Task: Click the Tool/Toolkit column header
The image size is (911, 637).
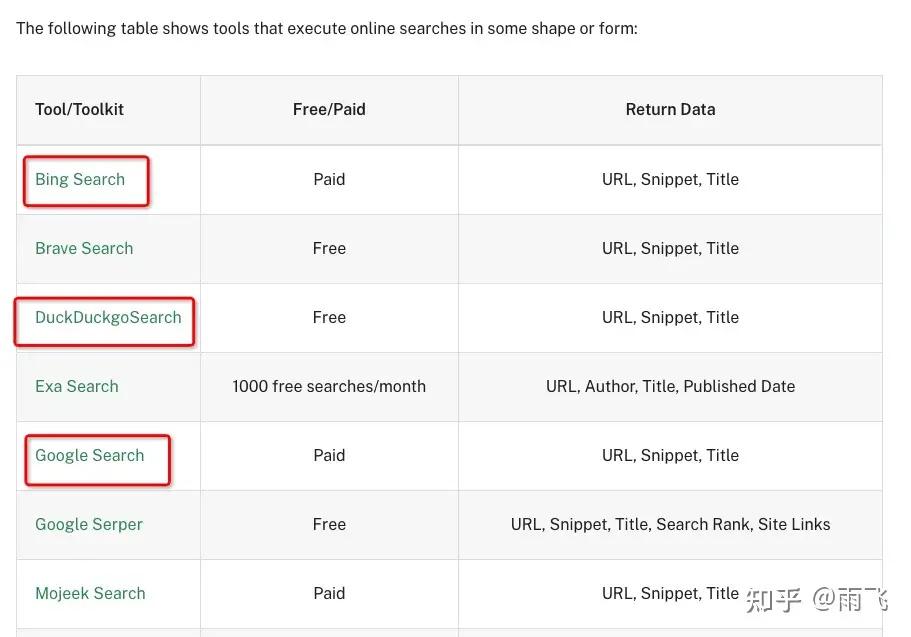Action: tap(80, 110)
